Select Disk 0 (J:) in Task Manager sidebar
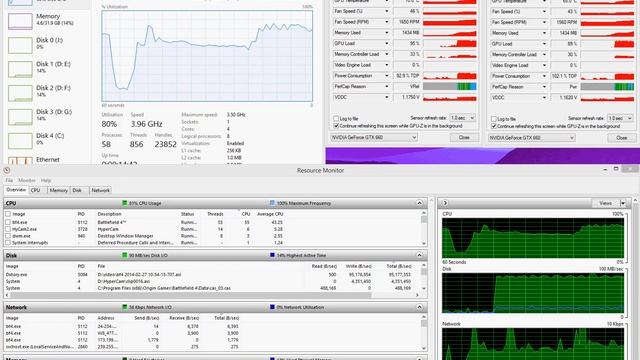640x360 pixels. click(45, 44)
